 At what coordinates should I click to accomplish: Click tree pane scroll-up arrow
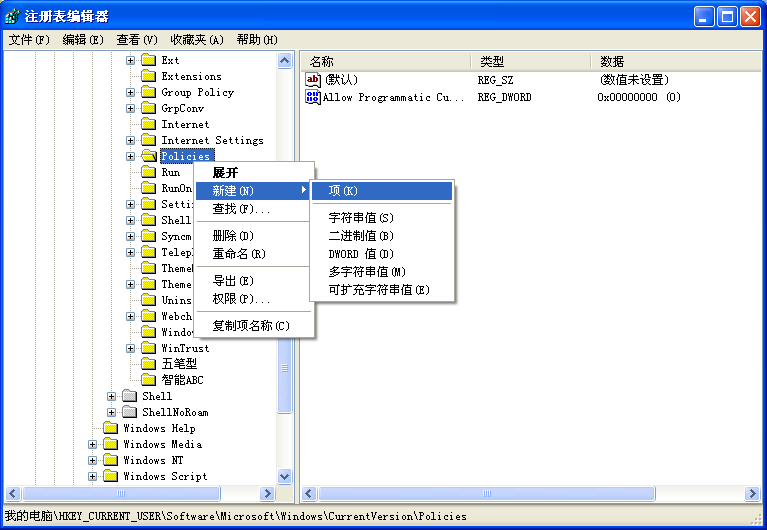284,61
